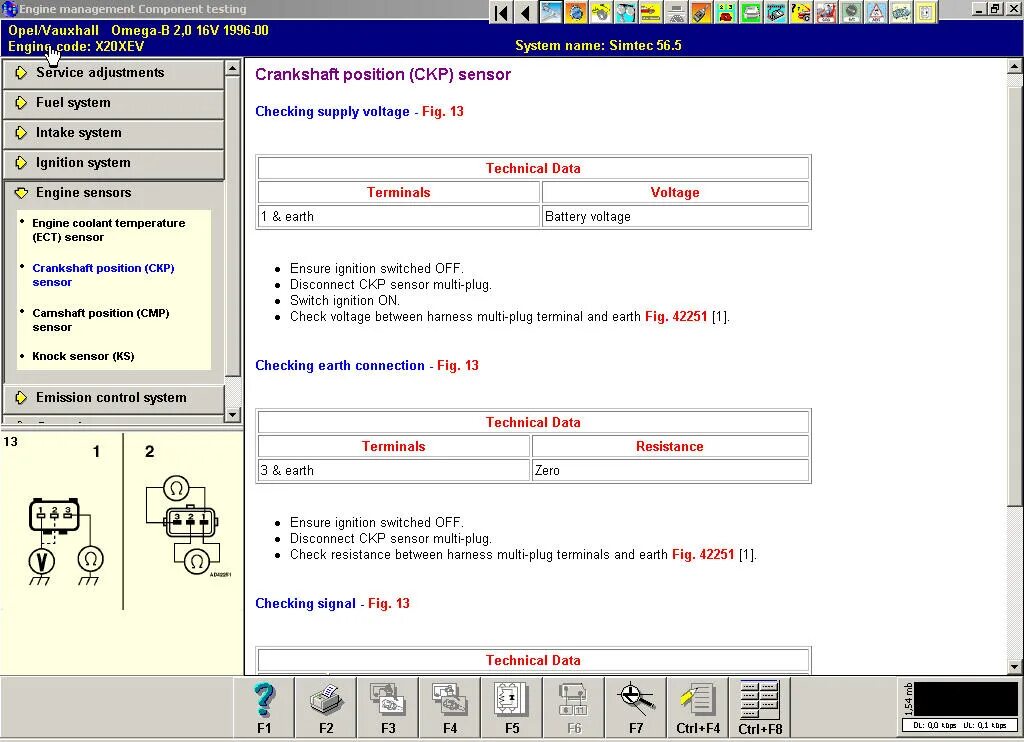The height and width of the screenshot is (742, 1024).
Task: Open Fig. 13 link beside Checking earth connection
Action: [x=458, y=366]
